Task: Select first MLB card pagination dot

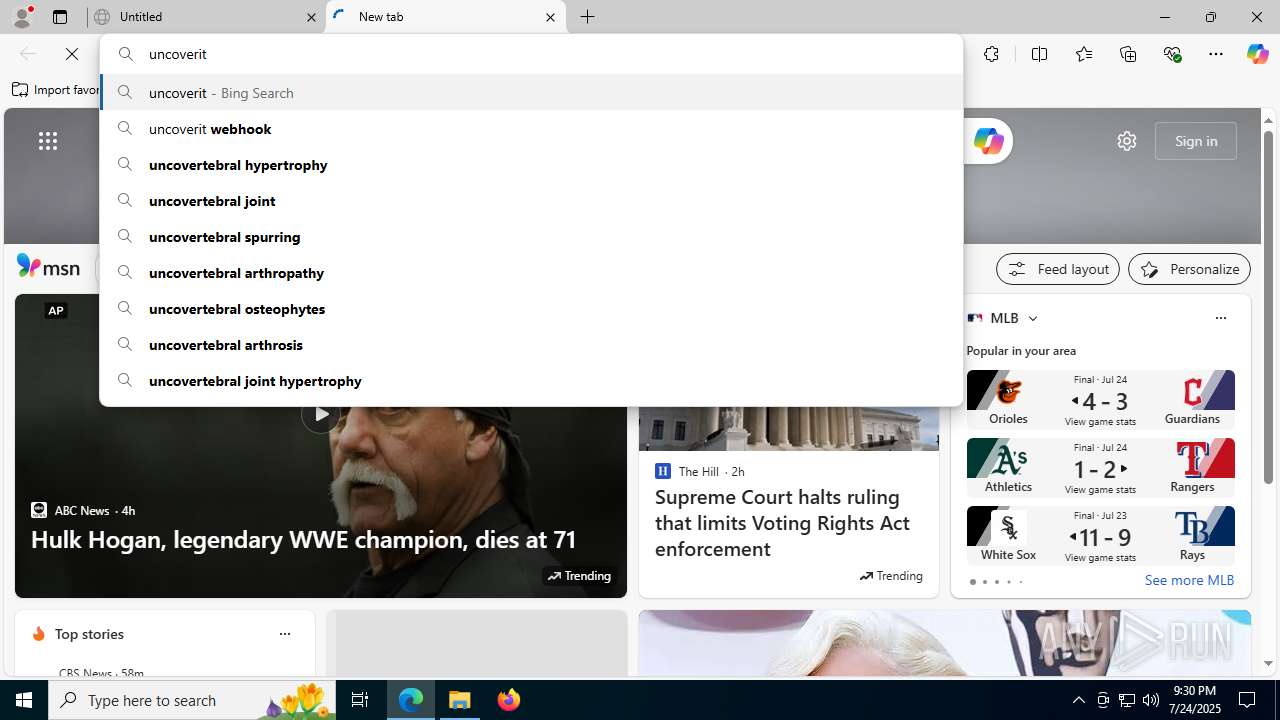Action: click(x=972, y=582)
